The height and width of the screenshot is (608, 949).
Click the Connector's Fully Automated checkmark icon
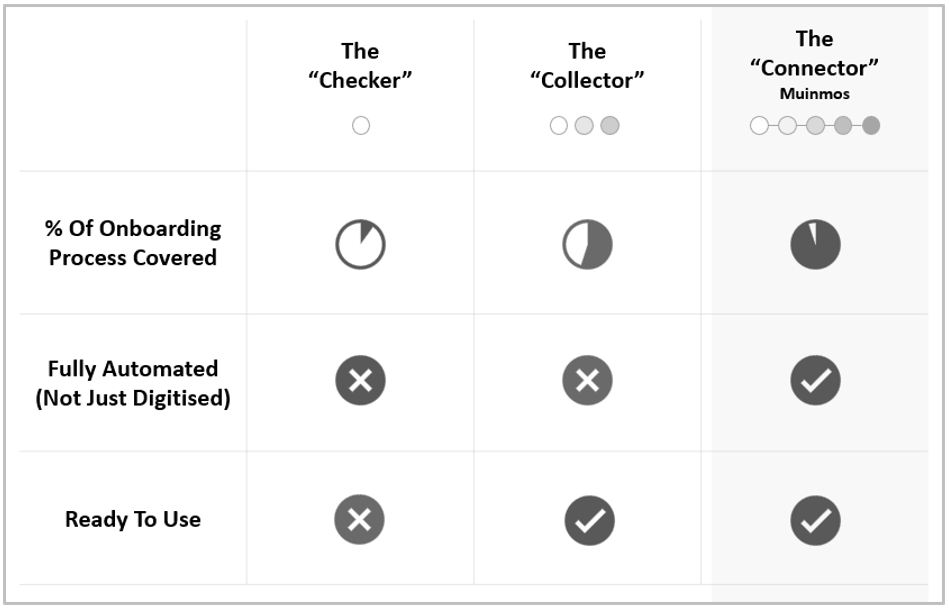point(815,381)
